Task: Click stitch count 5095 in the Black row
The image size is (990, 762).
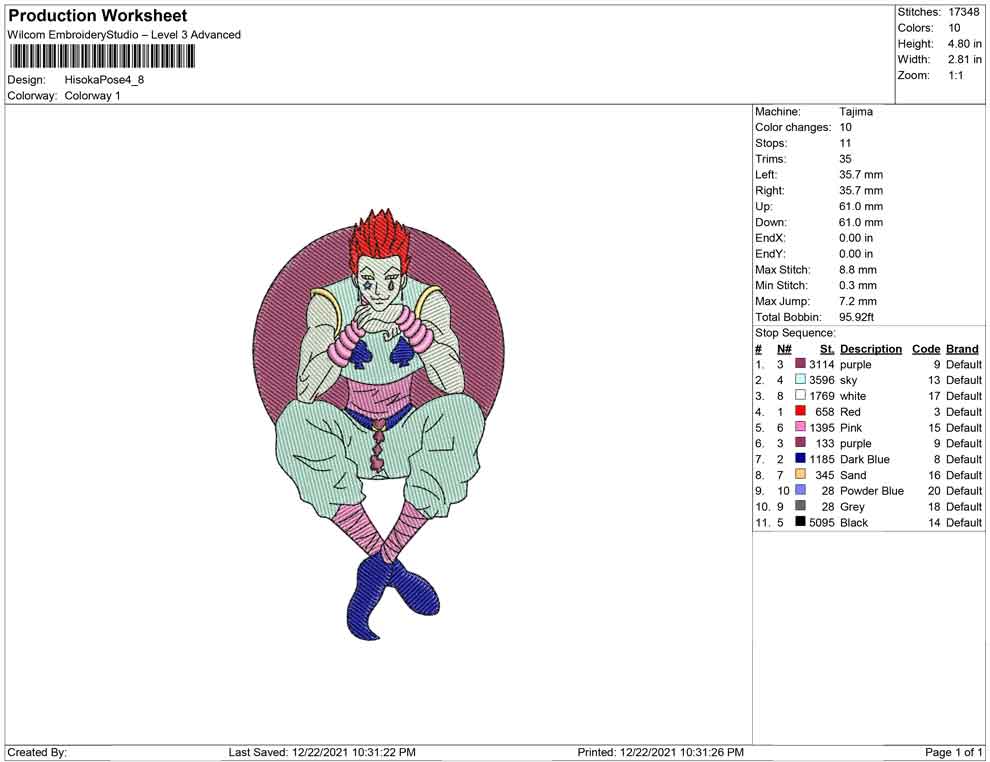Action: (821, 523)
